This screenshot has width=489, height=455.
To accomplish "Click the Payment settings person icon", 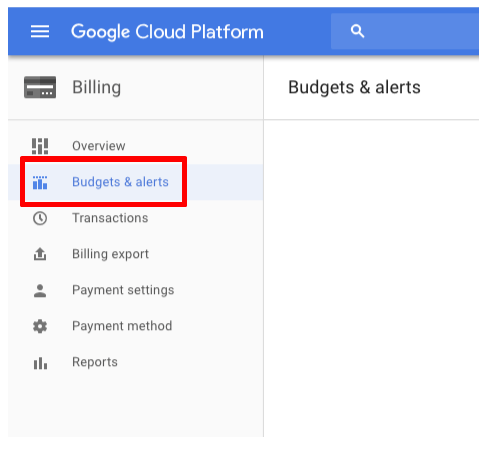I will tap(40, 290).
